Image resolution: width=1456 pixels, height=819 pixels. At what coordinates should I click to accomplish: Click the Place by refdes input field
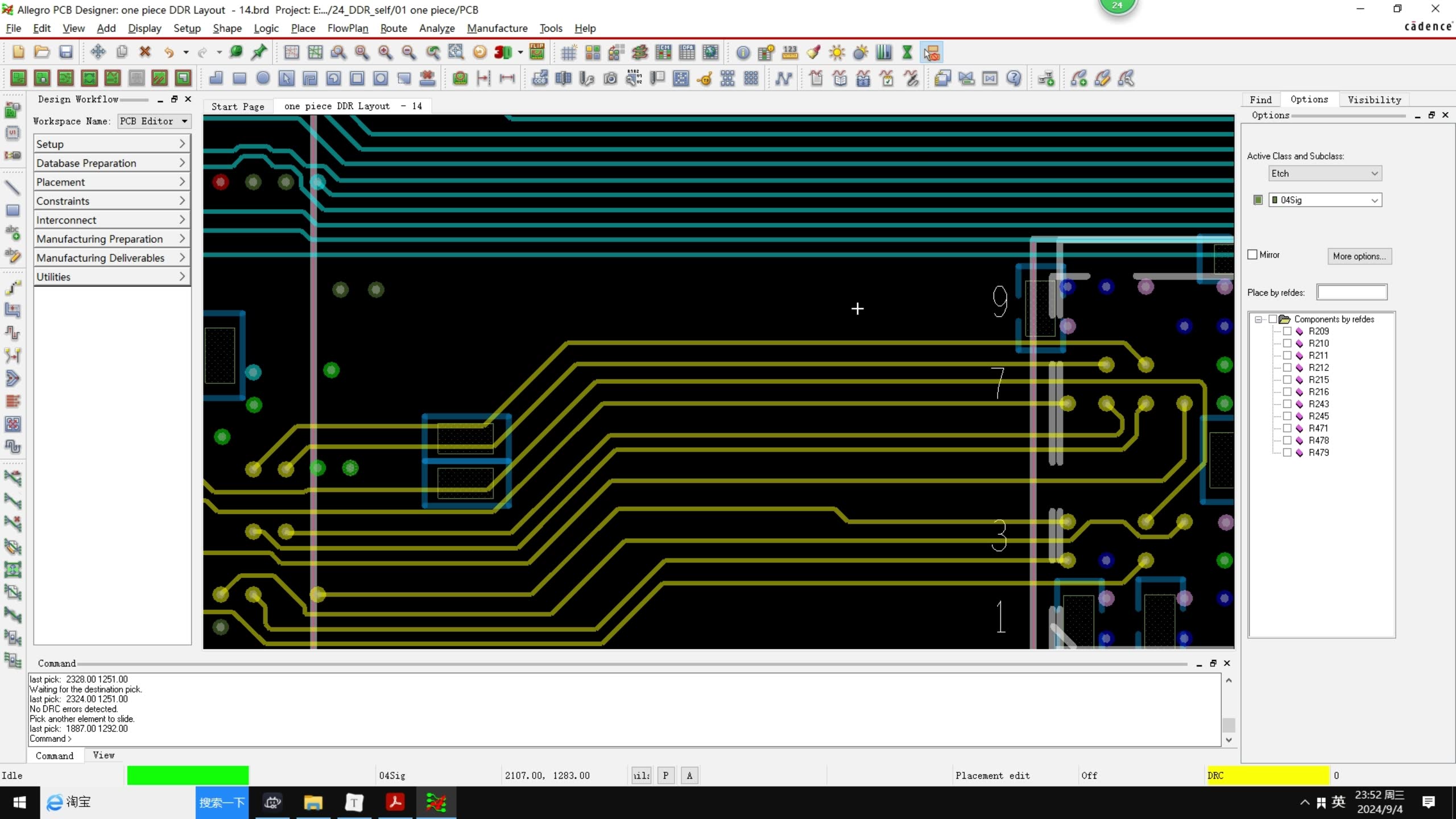(x=1352, y=292)
